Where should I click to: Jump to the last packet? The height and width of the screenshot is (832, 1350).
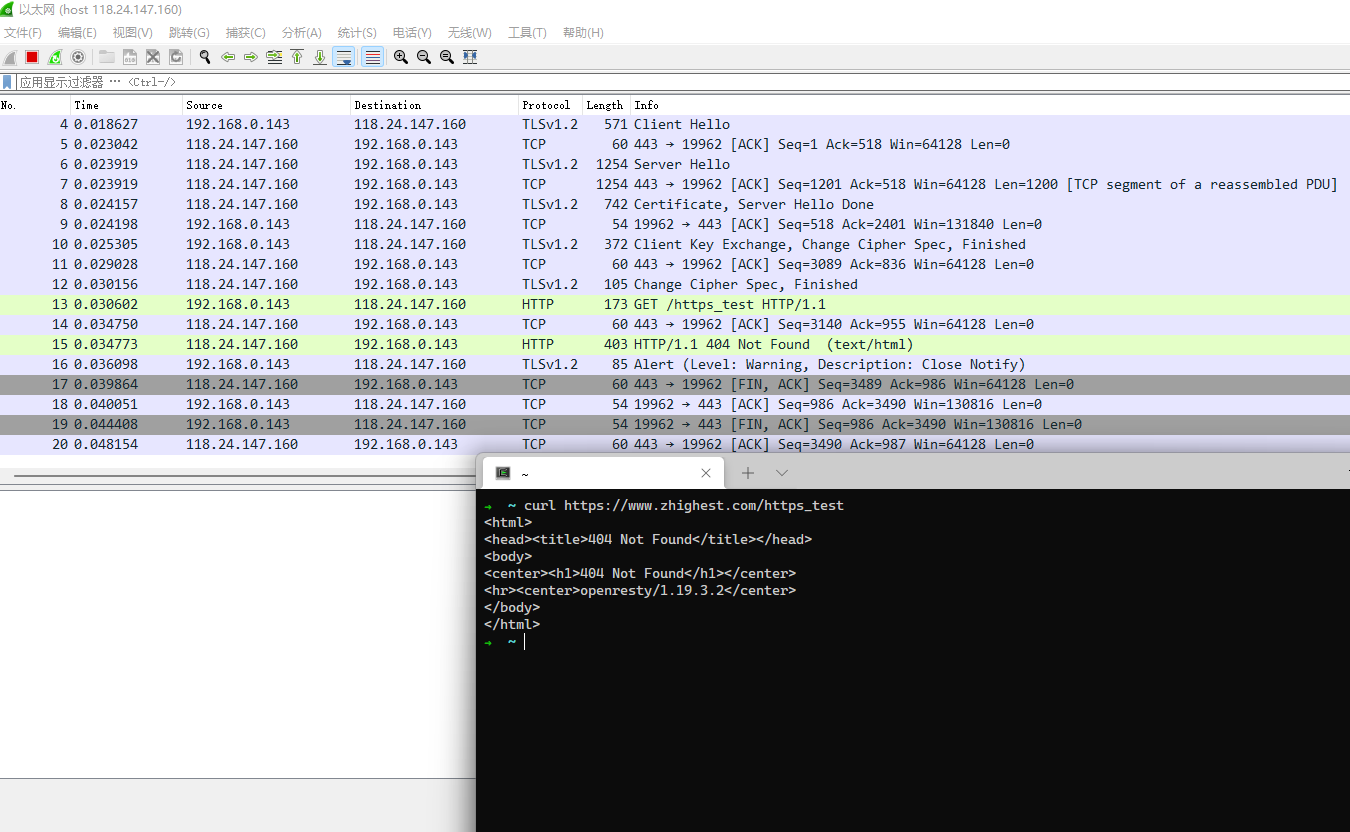[x=320, y=57]
